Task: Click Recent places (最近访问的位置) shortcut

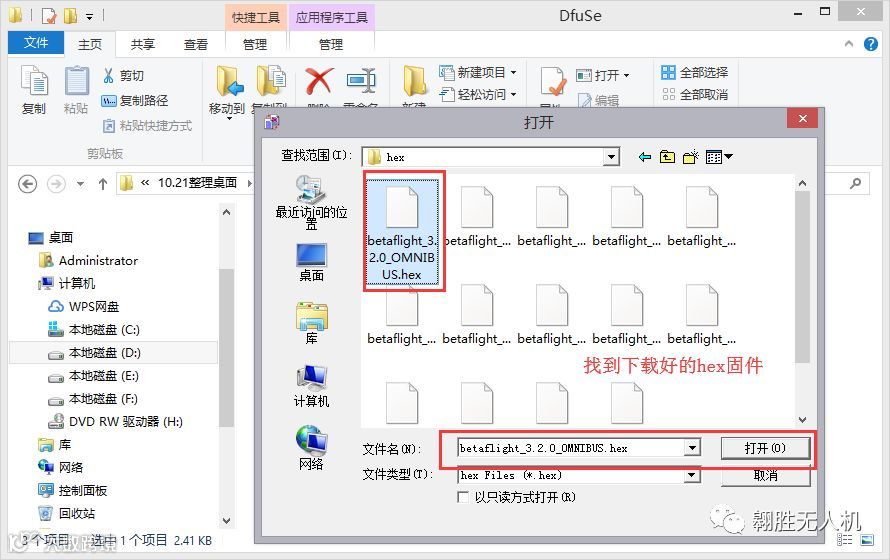Action: [311, 203]
